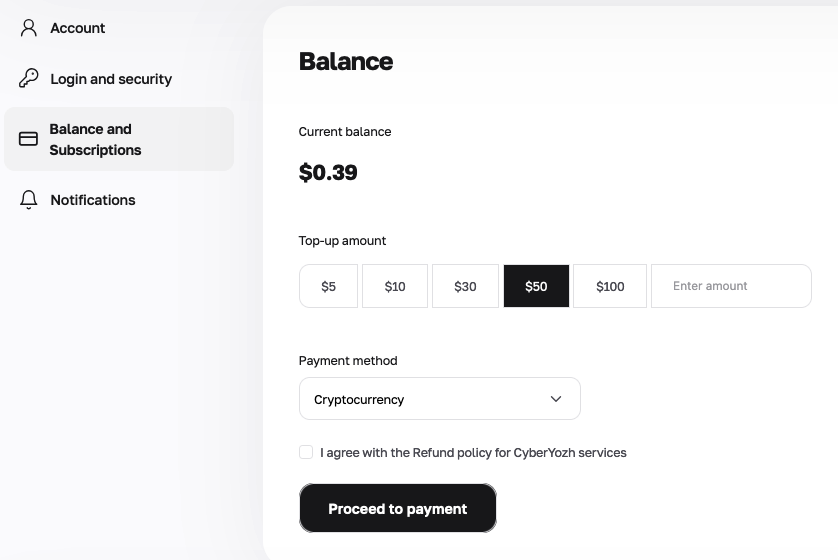Click the $0.39 current balance value
Screen dimensions: 838x560
[328, 173]
